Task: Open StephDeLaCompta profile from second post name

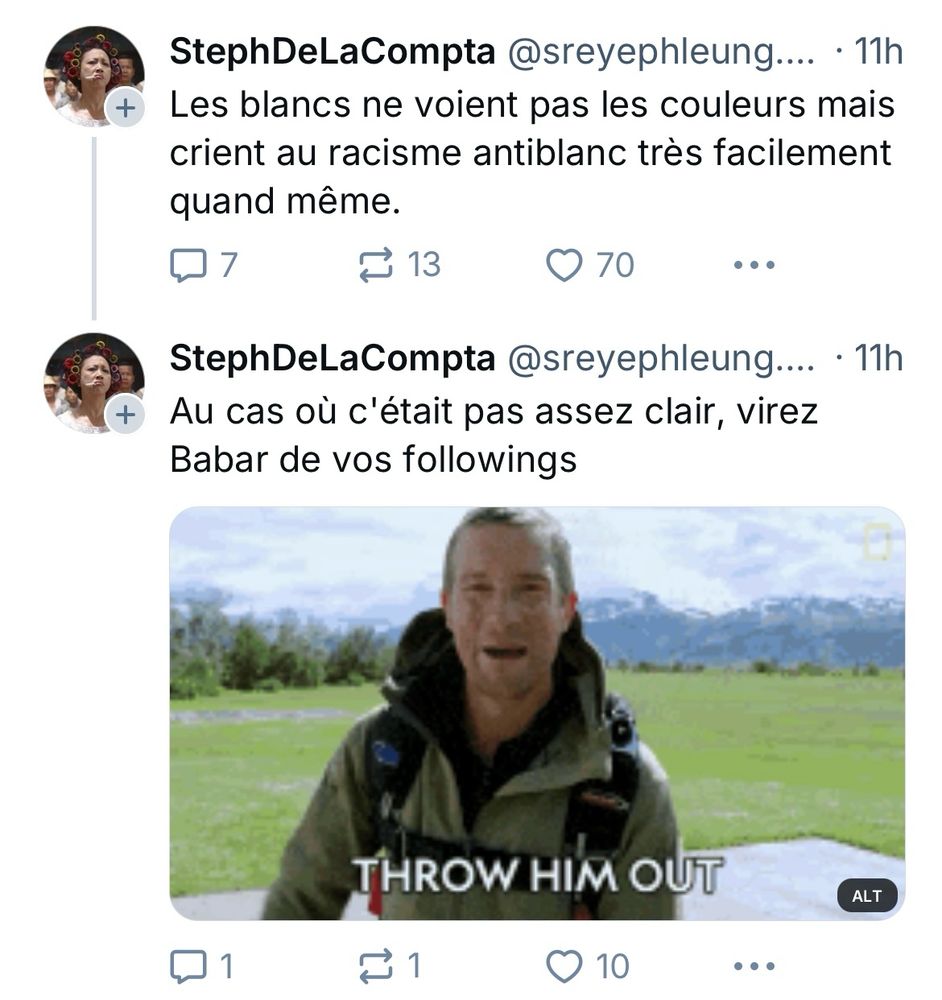Action: click(x=332, y=357)
